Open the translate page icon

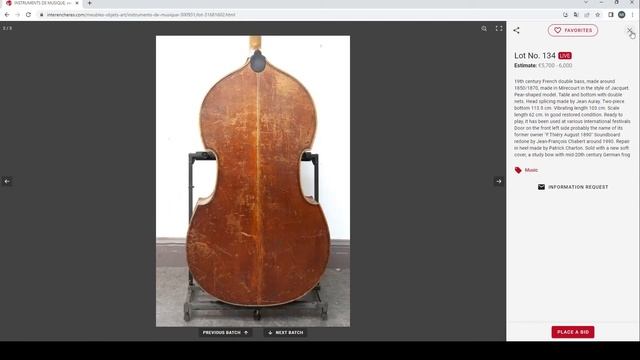576,15
